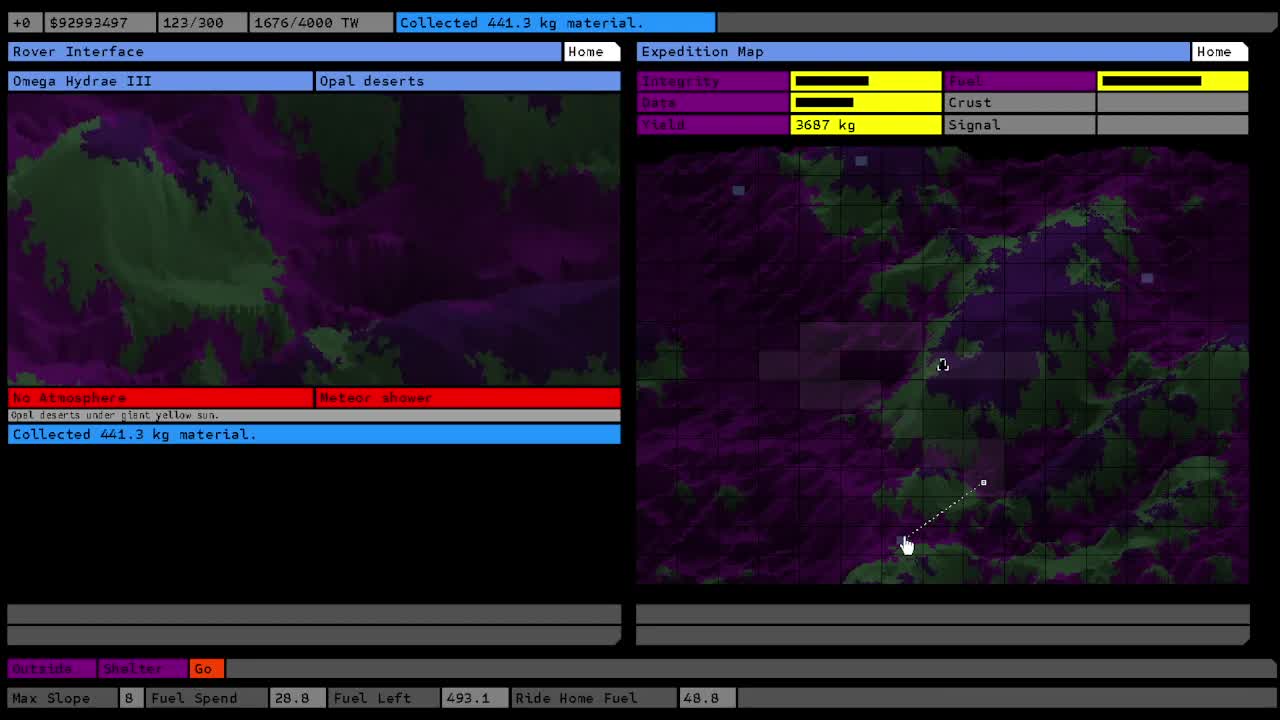The height and width of the screenshot is (720, 1280).
Task: Click the gray site marker at the map's upper left
Action: click(x=738, y=190)
